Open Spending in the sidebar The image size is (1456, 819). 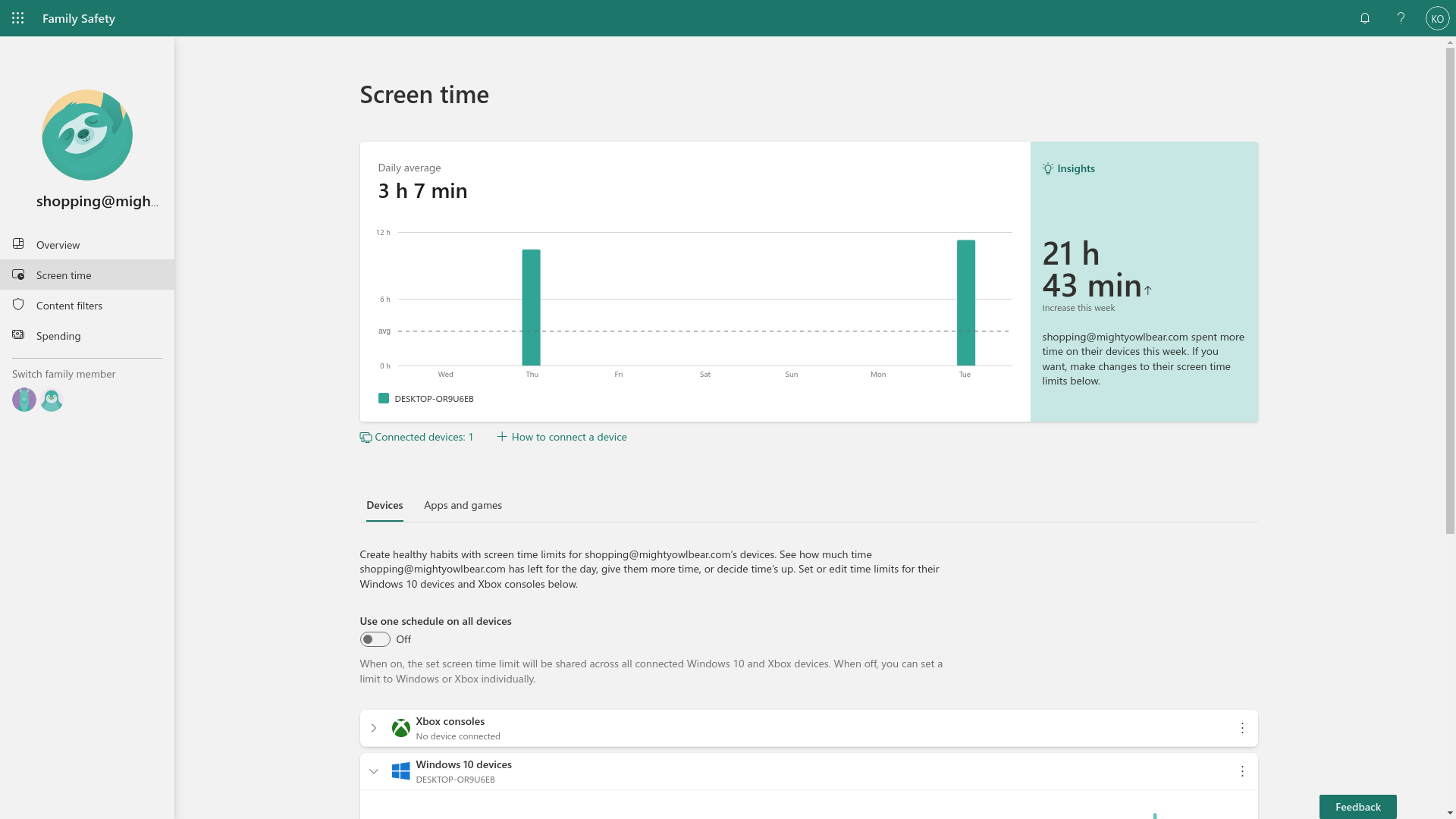click(x=87, y=335)
